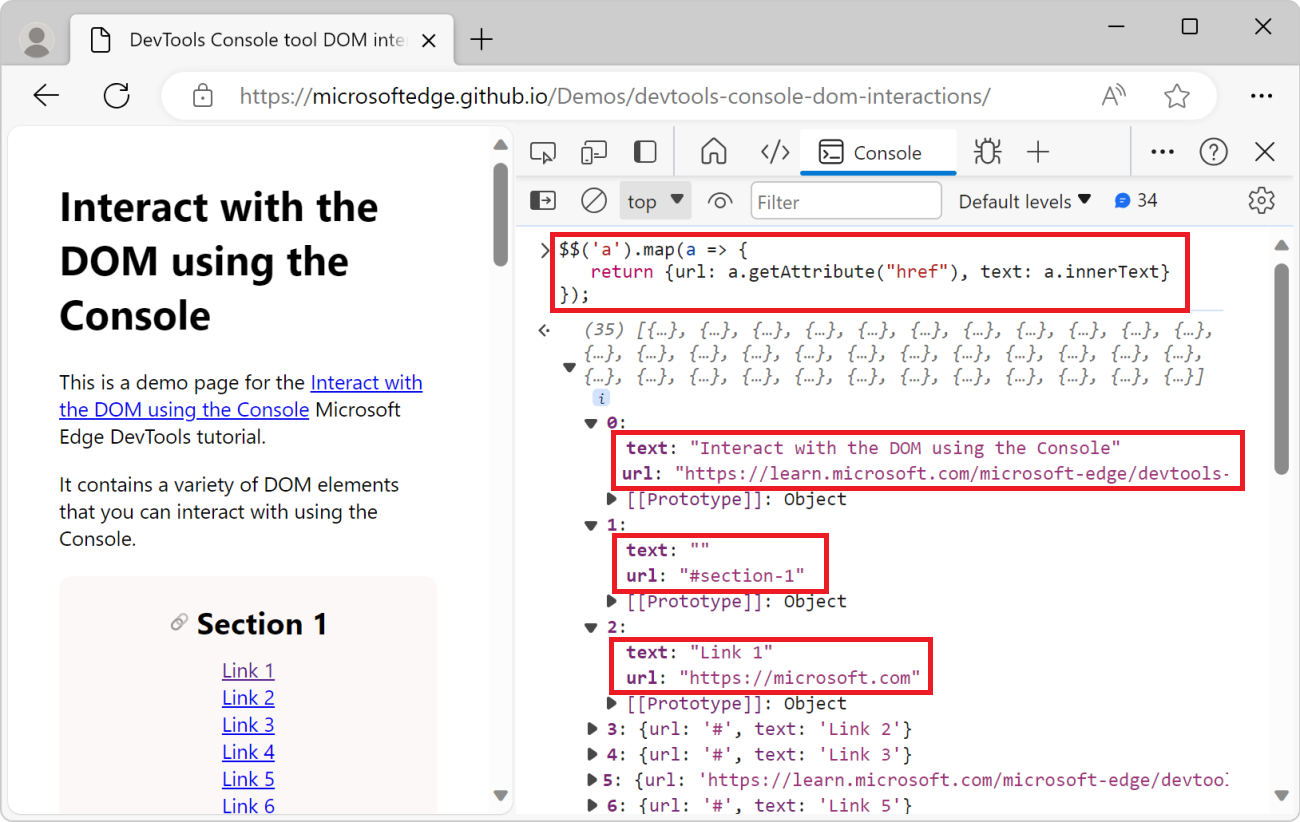Create a live expression with the eye icon
The height and width of the screenshot is (822, 1300).
720,200
